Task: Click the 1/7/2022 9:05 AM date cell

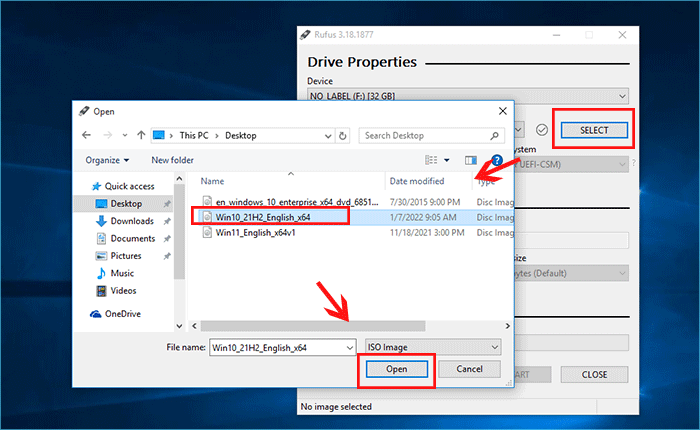Action: pos(423,217)
